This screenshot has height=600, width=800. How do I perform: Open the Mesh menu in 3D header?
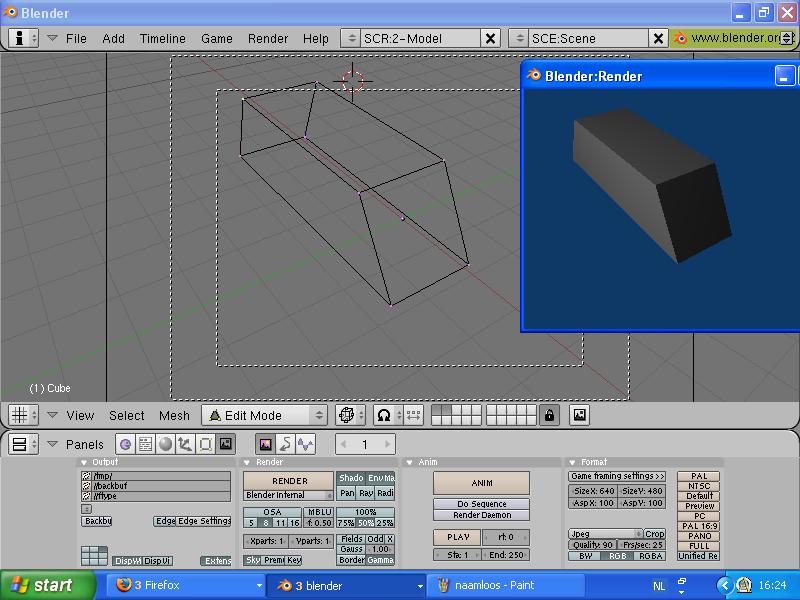174,415
